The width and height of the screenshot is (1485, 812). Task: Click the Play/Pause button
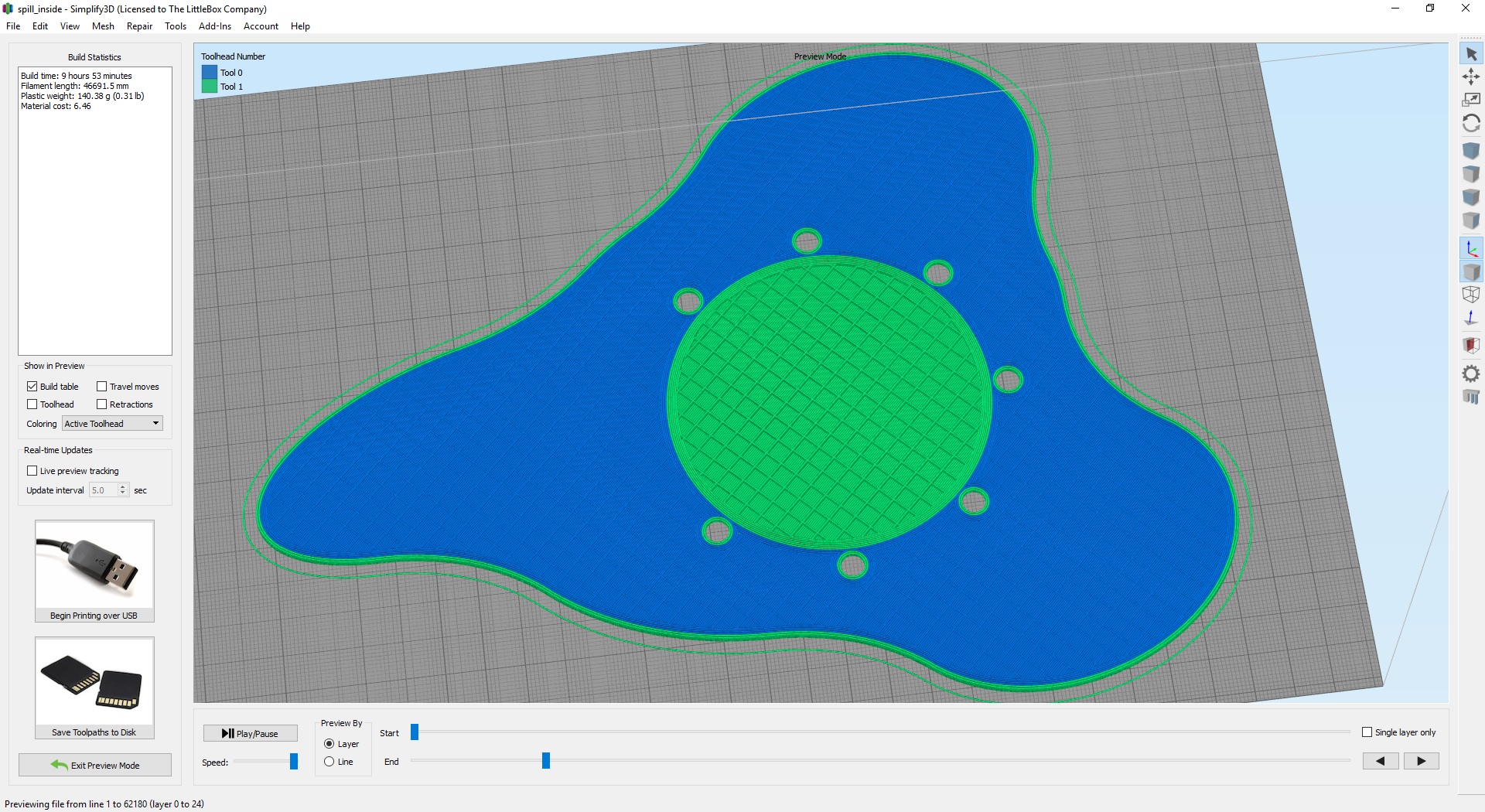coord(251,733)
